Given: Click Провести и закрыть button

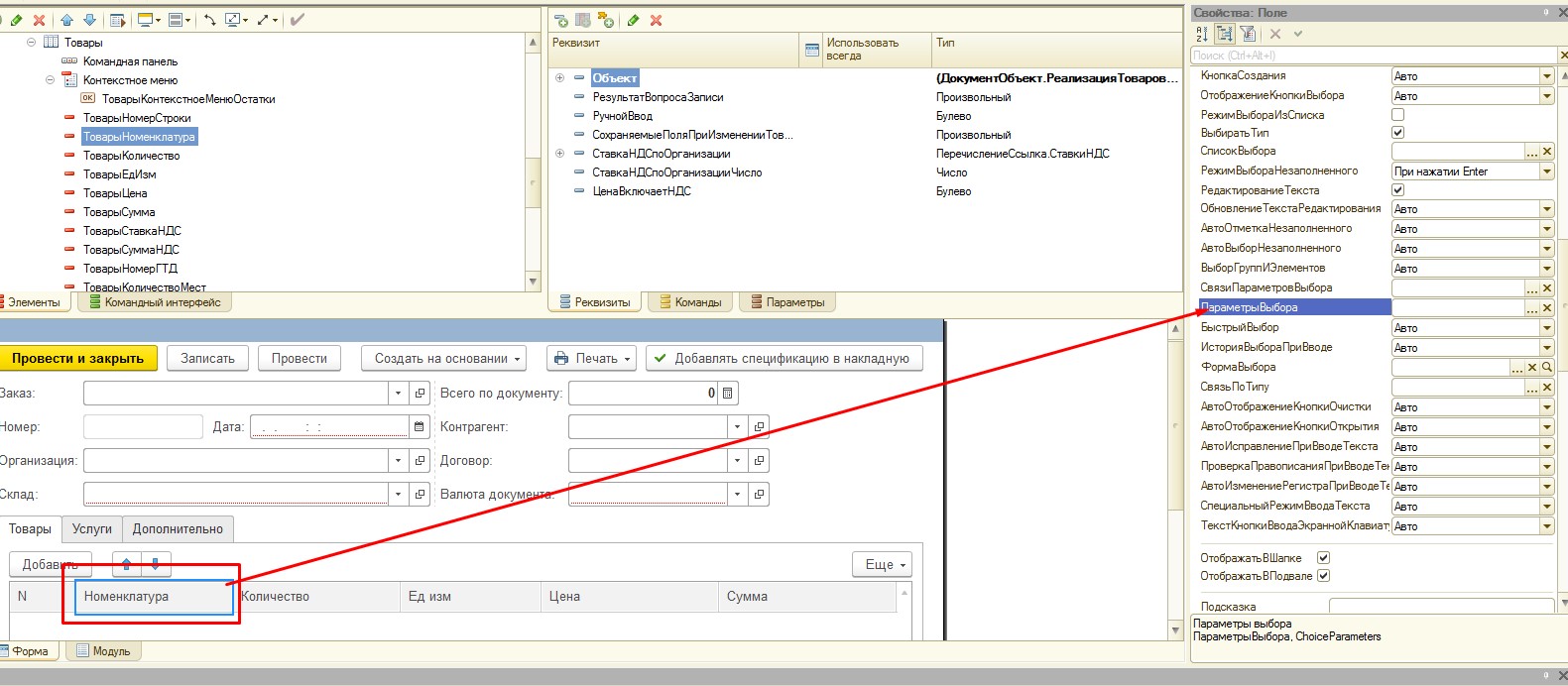Looking at the screenshot, I should point(78,359).
